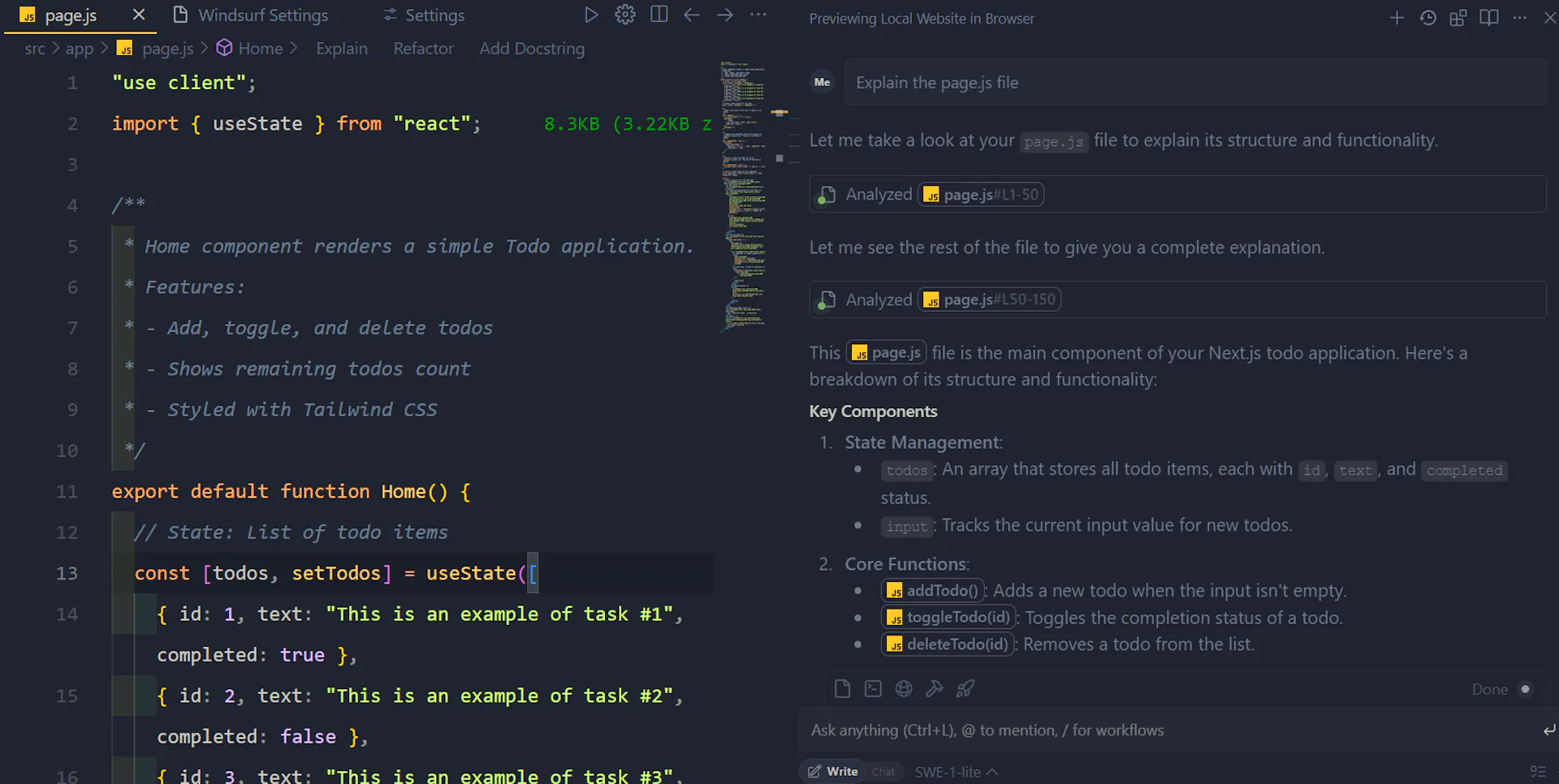Open the editor settings gear icon
Viewport: 1559px width, 784px height.
624,15
